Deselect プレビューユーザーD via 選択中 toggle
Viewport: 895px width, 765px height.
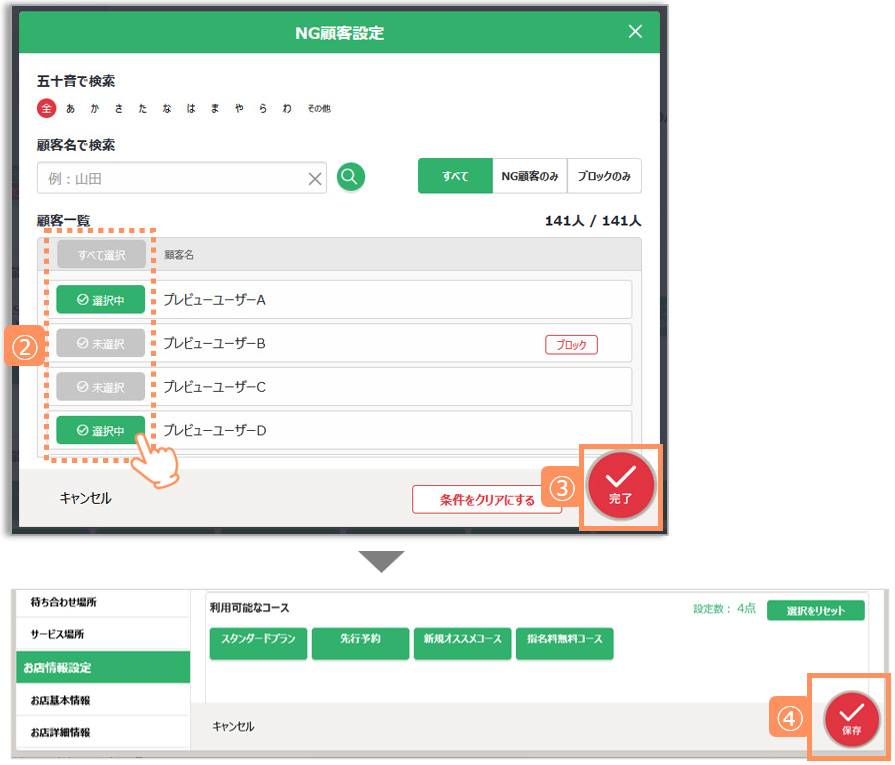(100, 431)
